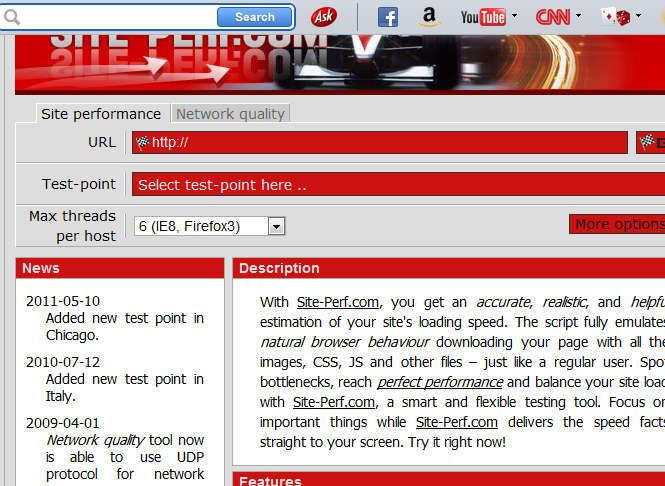Image resolution: width=665 pixels, height=486 pixels.
Task: Click the URL input field
Action: point(380,142)
